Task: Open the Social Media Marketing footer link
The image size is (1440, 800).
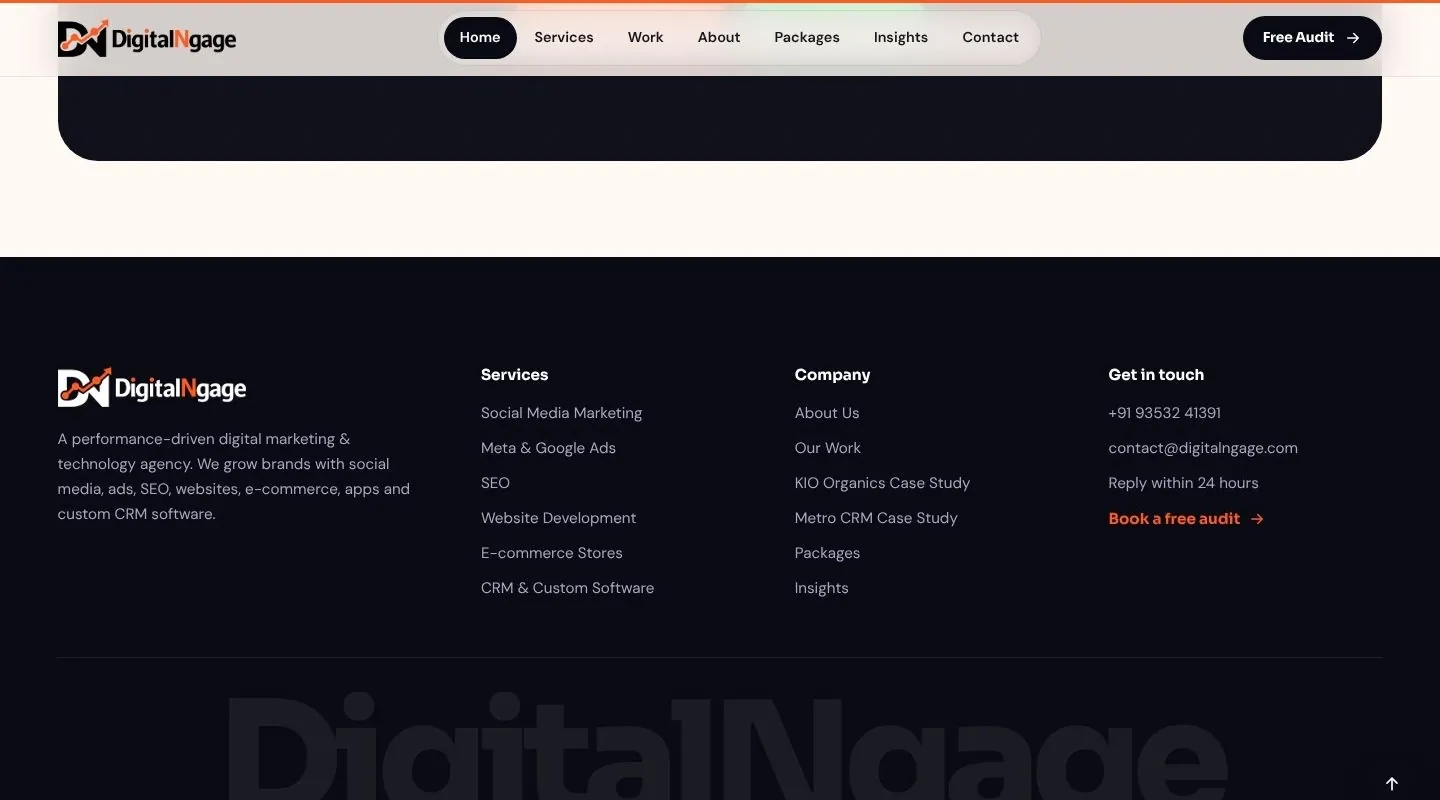Action: click(561, 413)
